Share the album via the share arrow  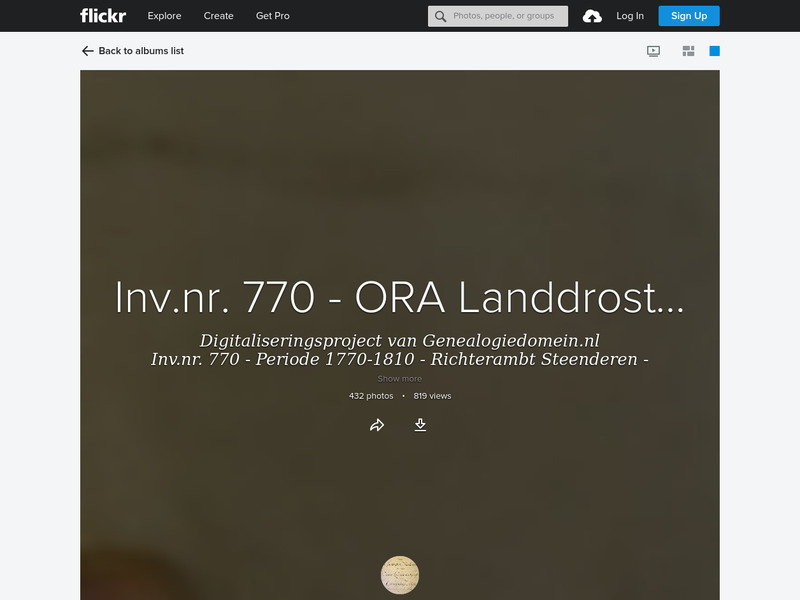pos(378,424)
